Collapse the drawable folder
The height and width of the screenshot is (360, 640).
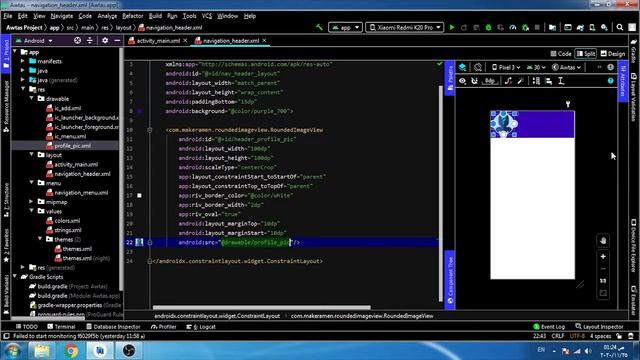point(31,99)
